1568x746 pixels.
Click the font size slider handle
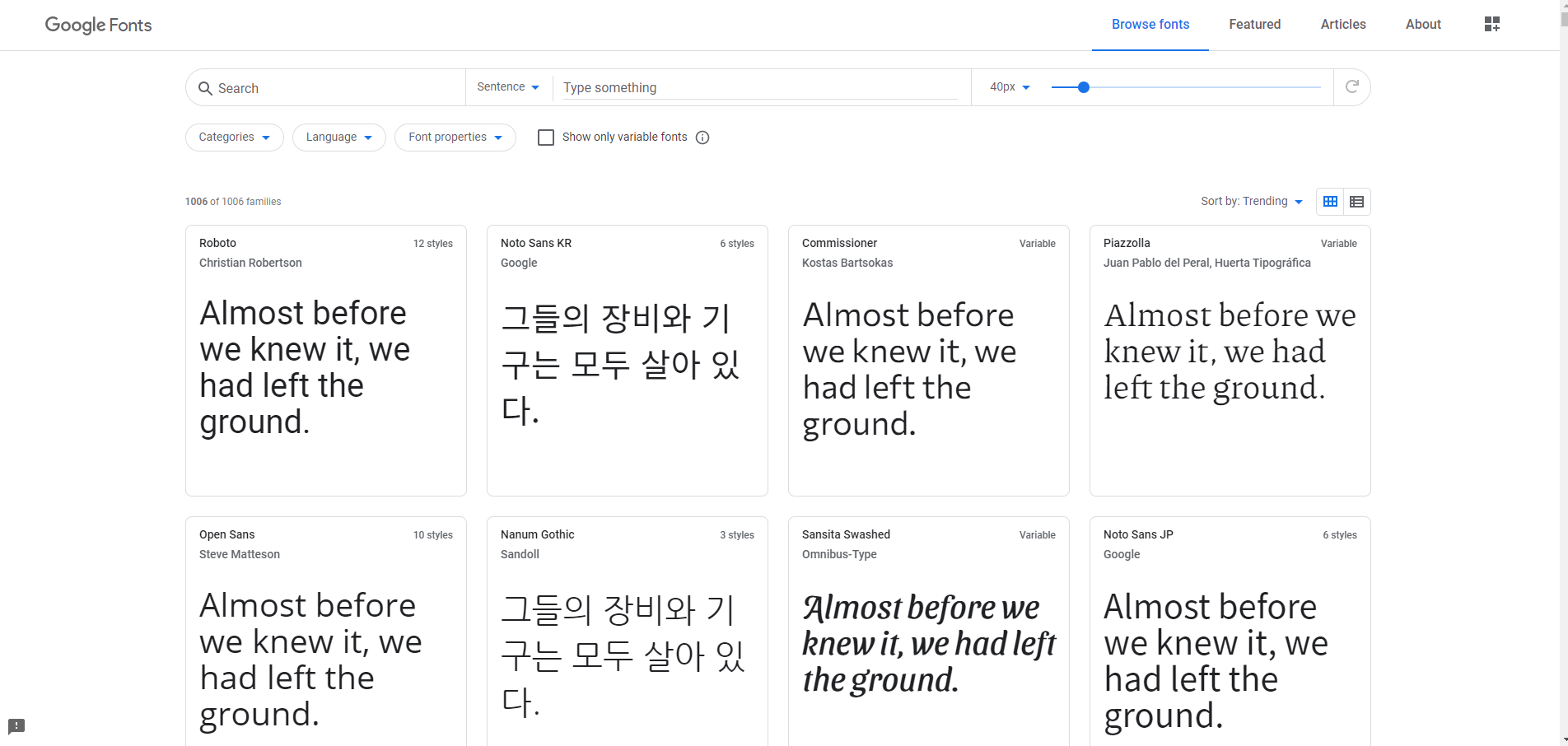point(1084,87)
